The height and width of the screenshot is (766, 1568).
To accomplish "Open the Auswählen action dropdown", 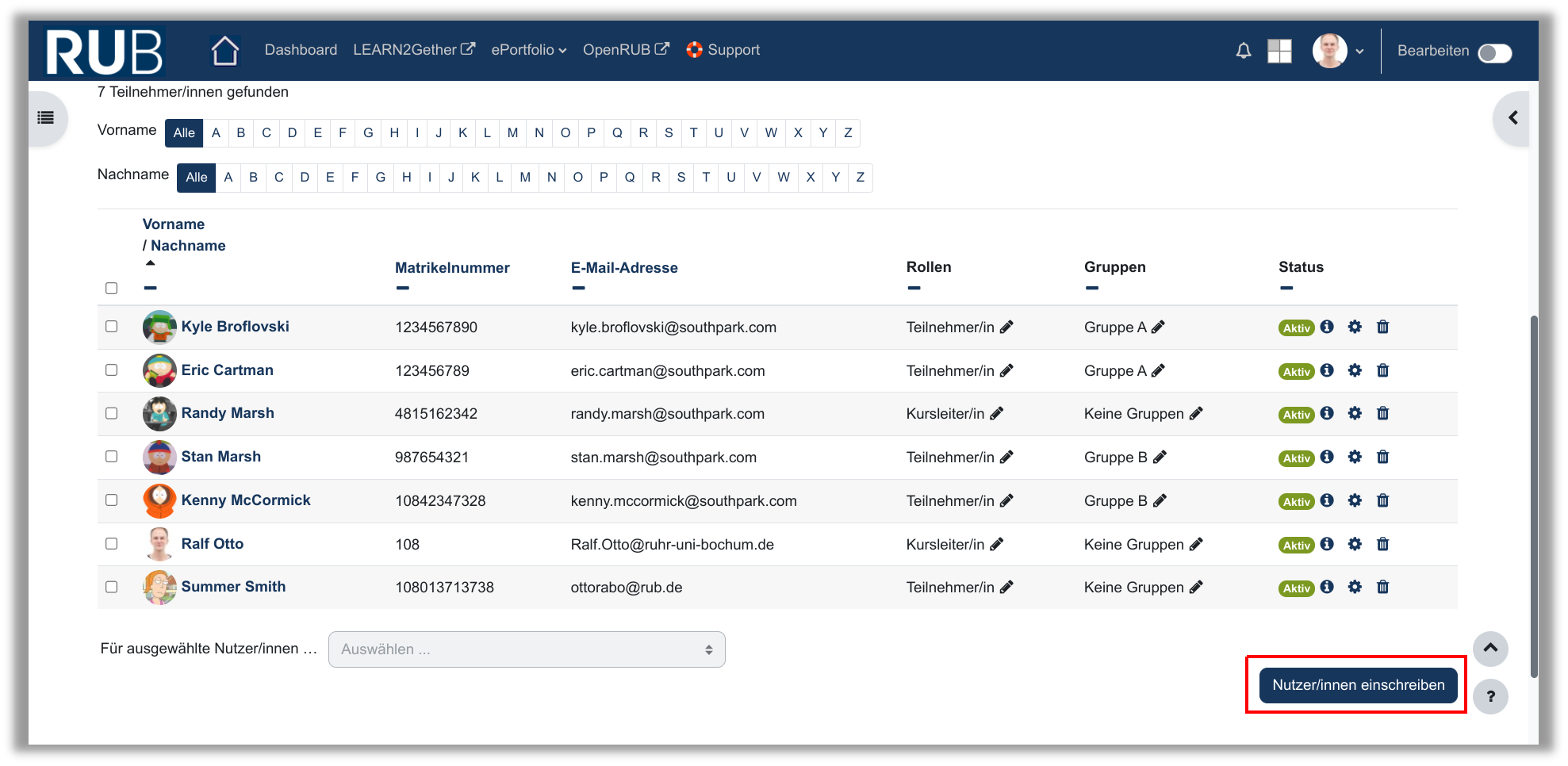I will (x=527, y=649).
